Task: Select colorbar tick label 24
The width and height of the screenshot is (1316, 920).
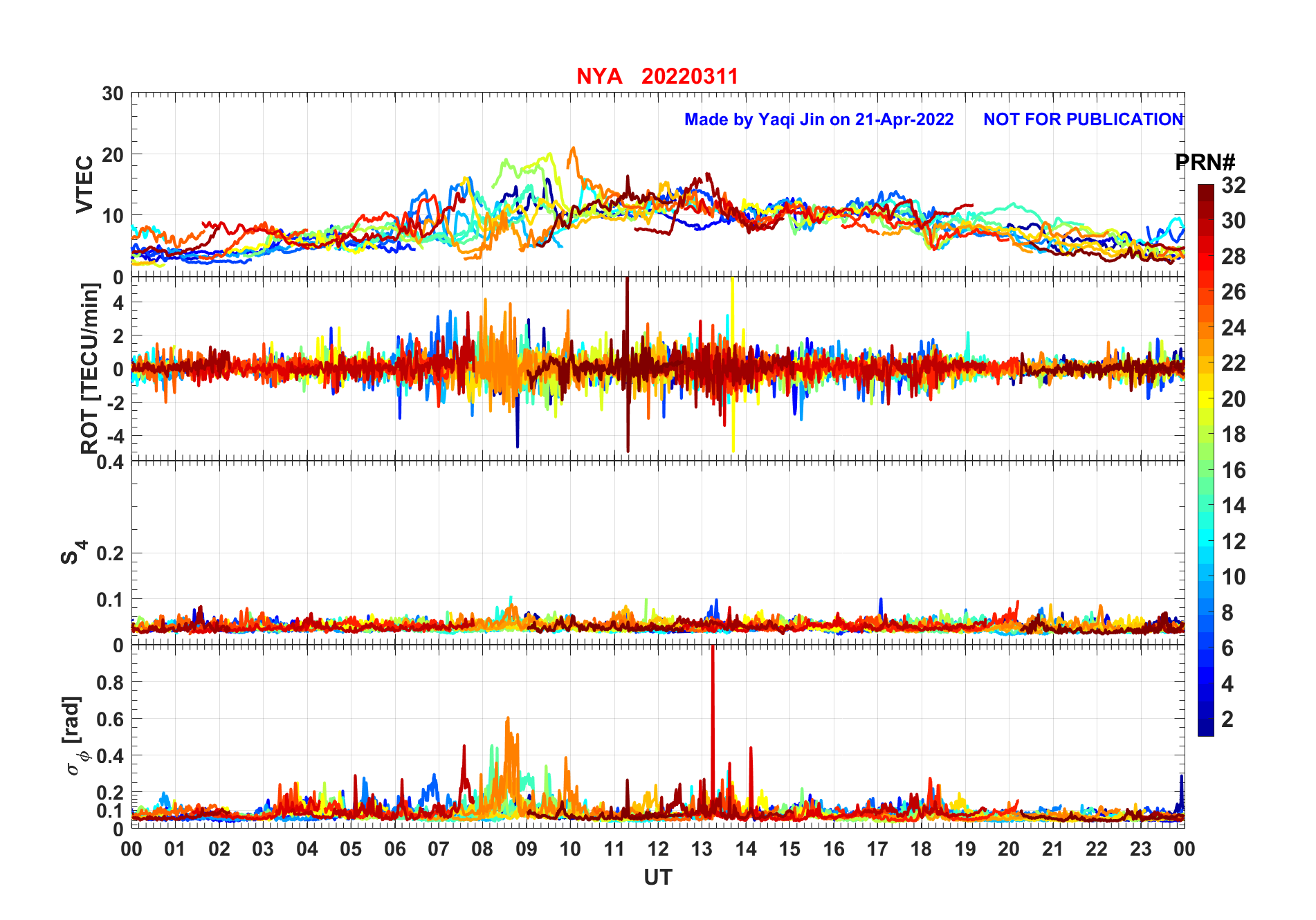Action: [x=1233, y=328]
